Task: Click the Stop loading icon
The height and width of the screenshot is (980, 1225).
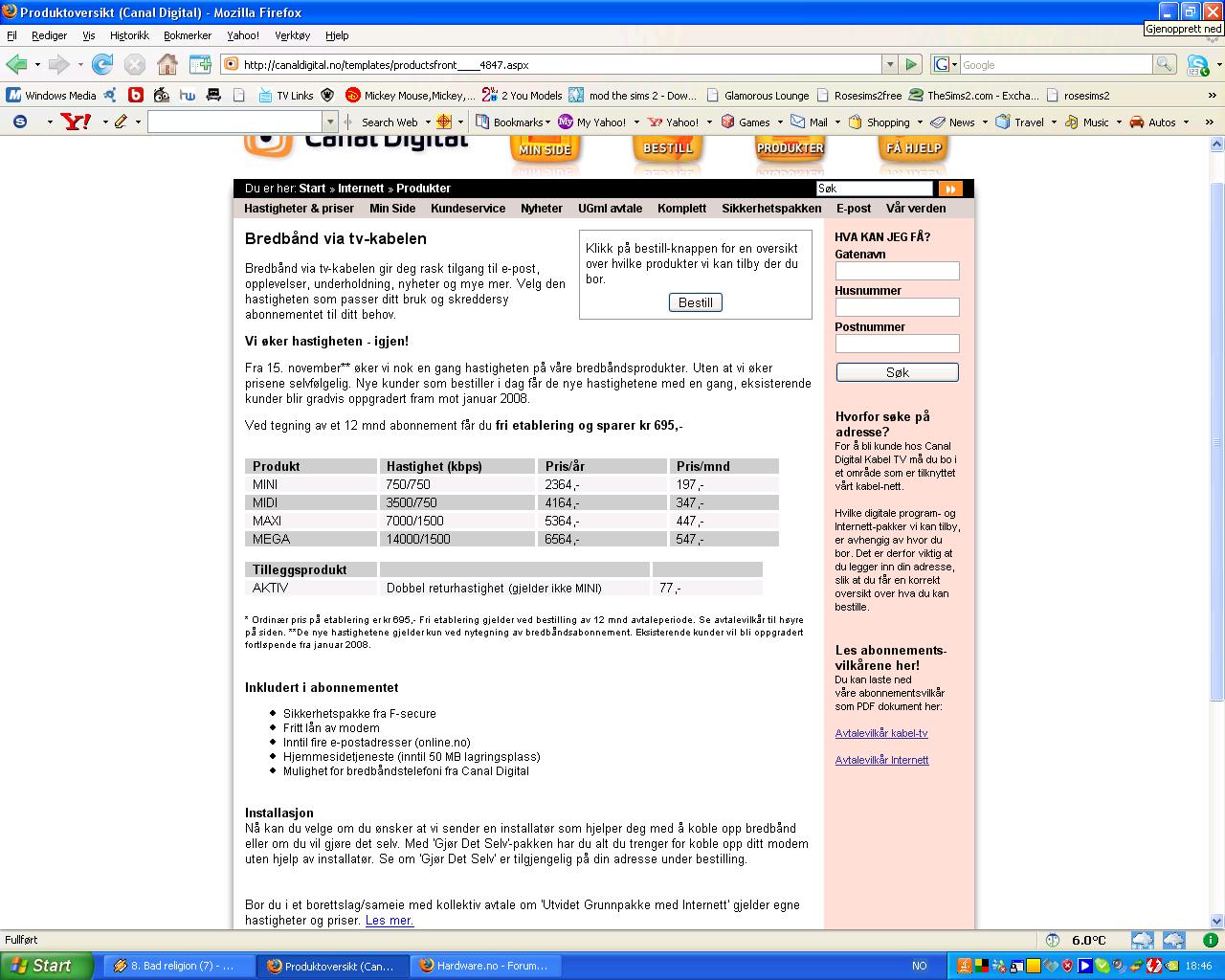Action: pos(135,64)
